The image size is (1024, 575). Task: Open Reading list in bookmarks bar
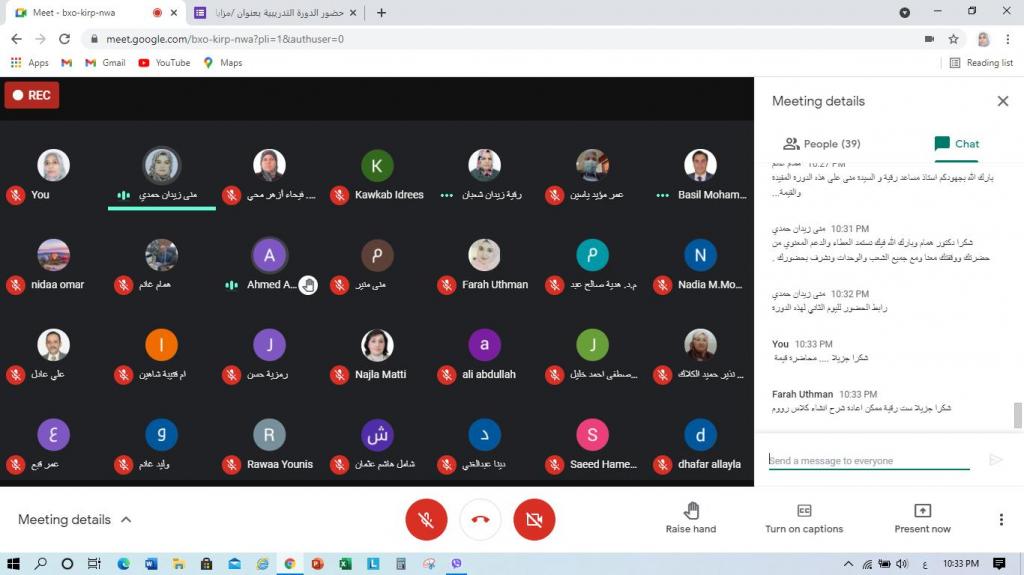pos(981,62)
